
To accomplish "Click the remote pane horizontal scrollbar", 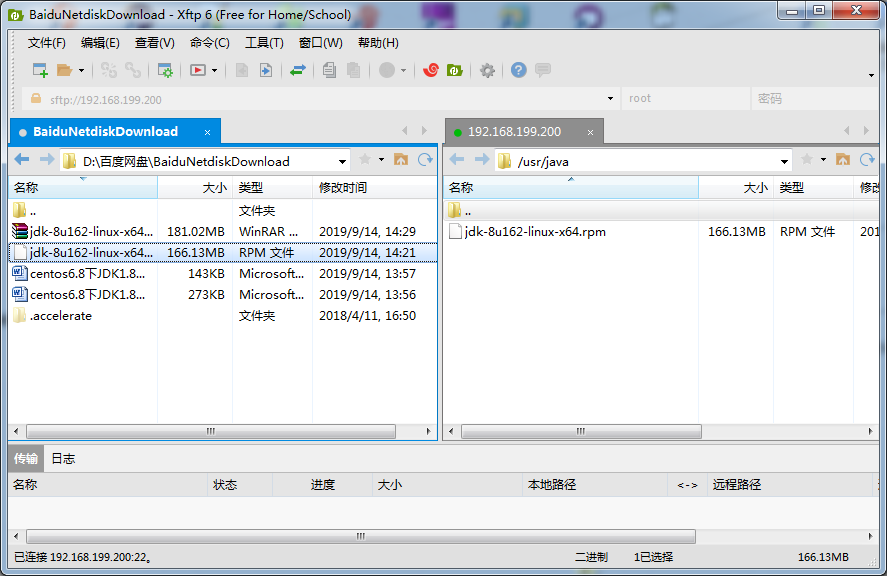I will pyautogui.click(x=582, y=432).
